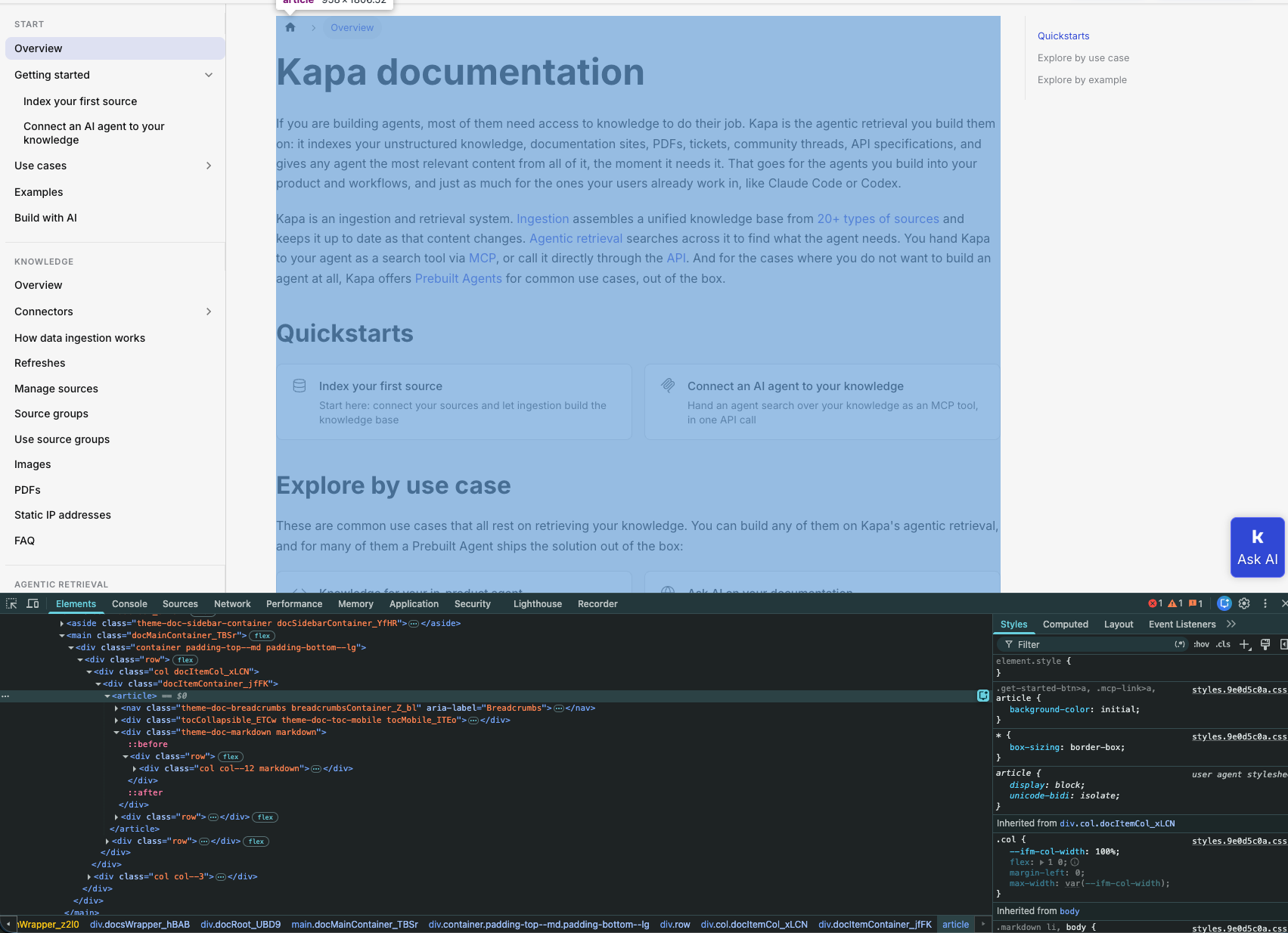Expand ellipsis in nav breadcrumbs element

coord(559,708)
